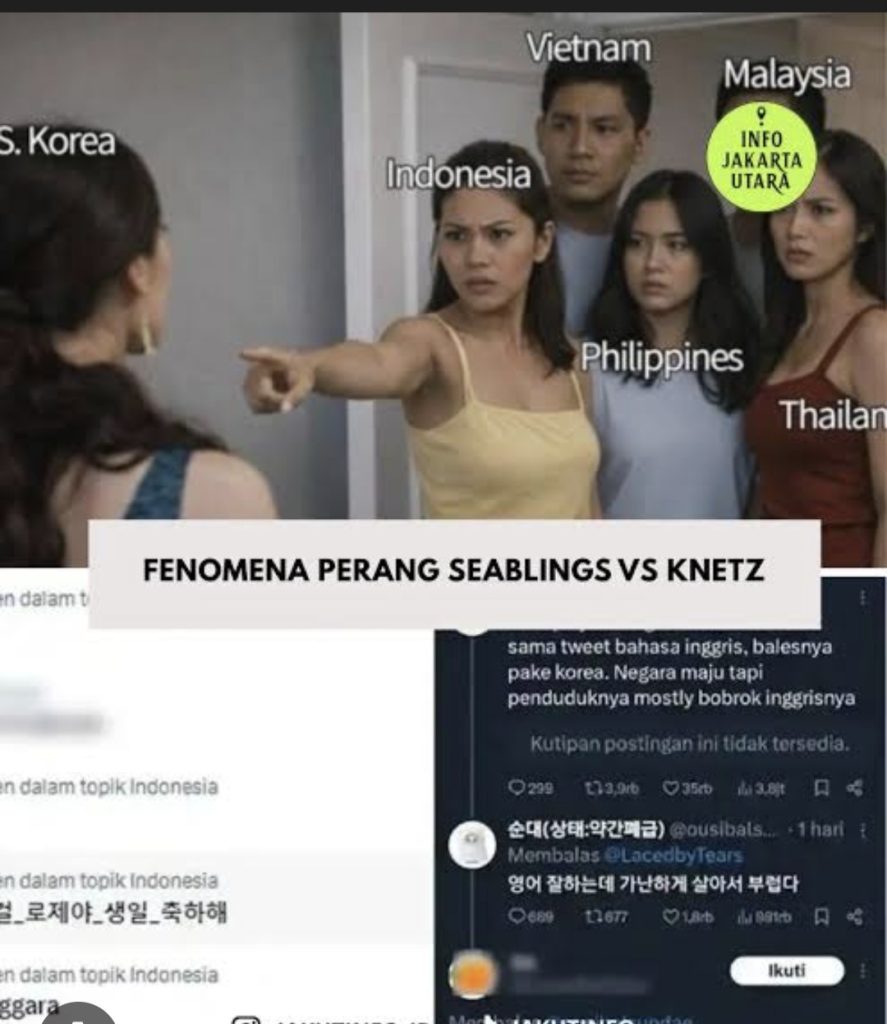
Task: Share the Korean reply tweet
Action: pyautogui.click(x=854, y=916)
